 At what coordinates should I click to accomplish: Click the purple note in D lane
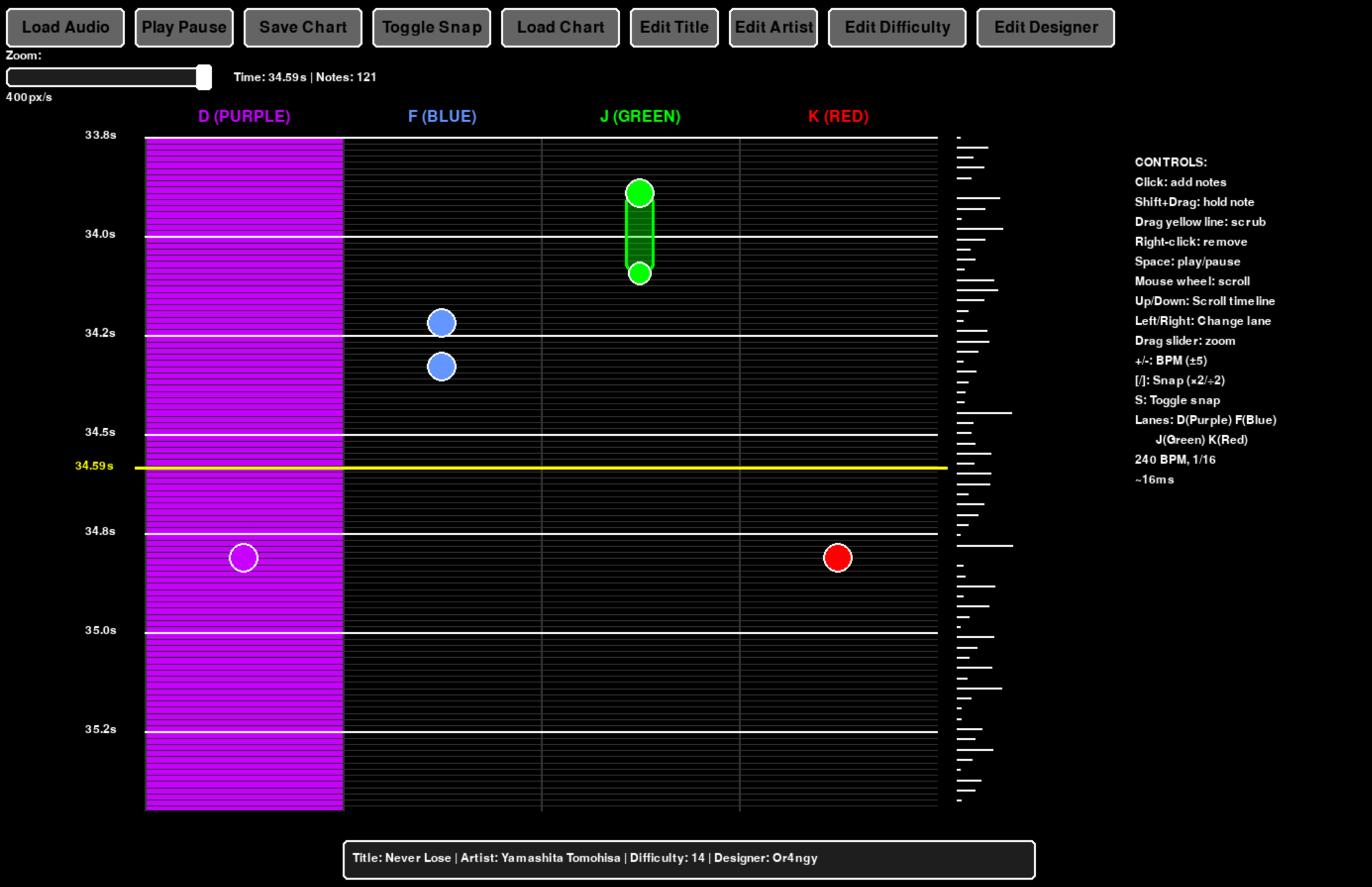point(244,558)
